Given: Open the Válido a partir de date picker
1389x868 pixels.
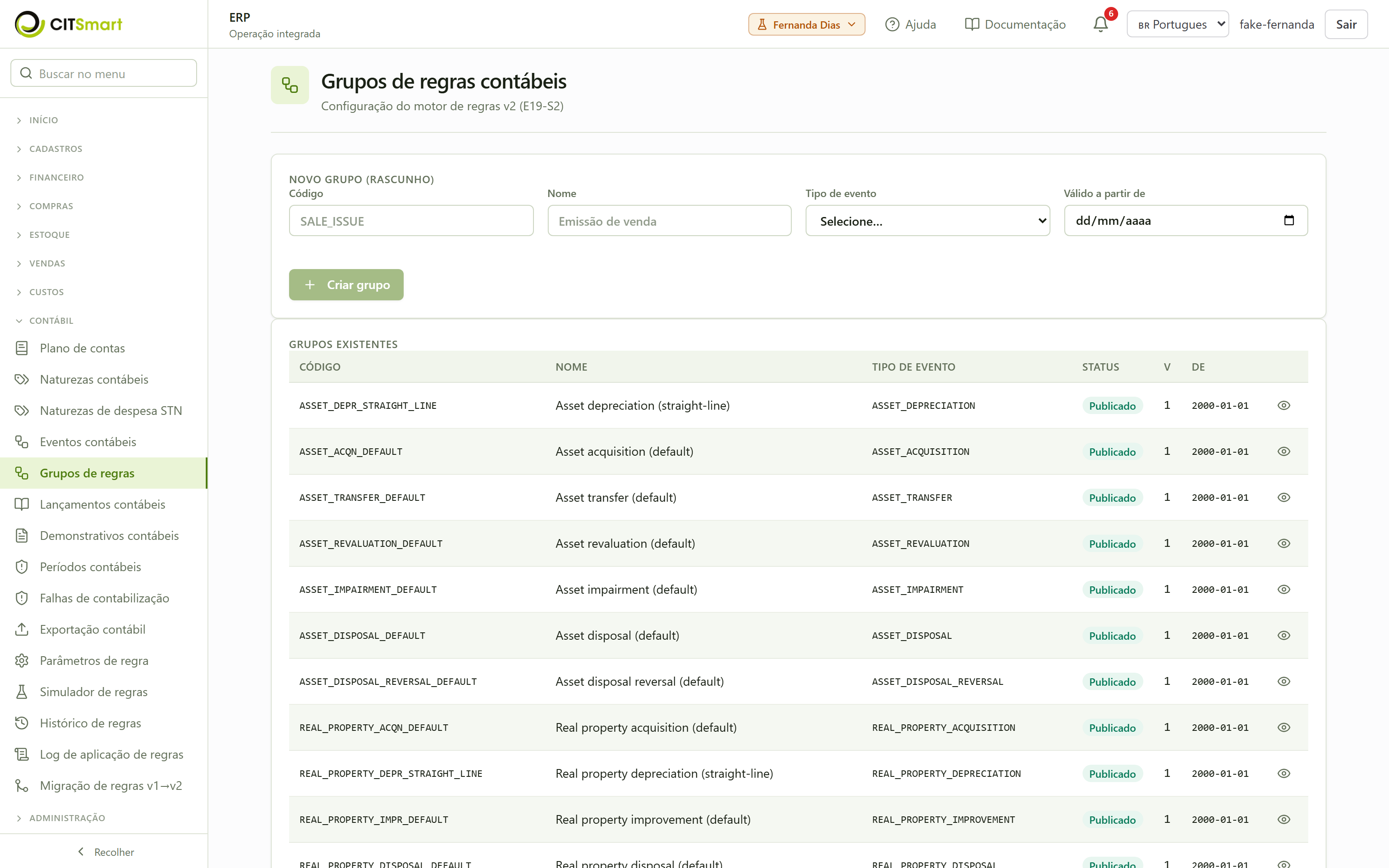Looking at the screenshot, I should [1289, 220].
